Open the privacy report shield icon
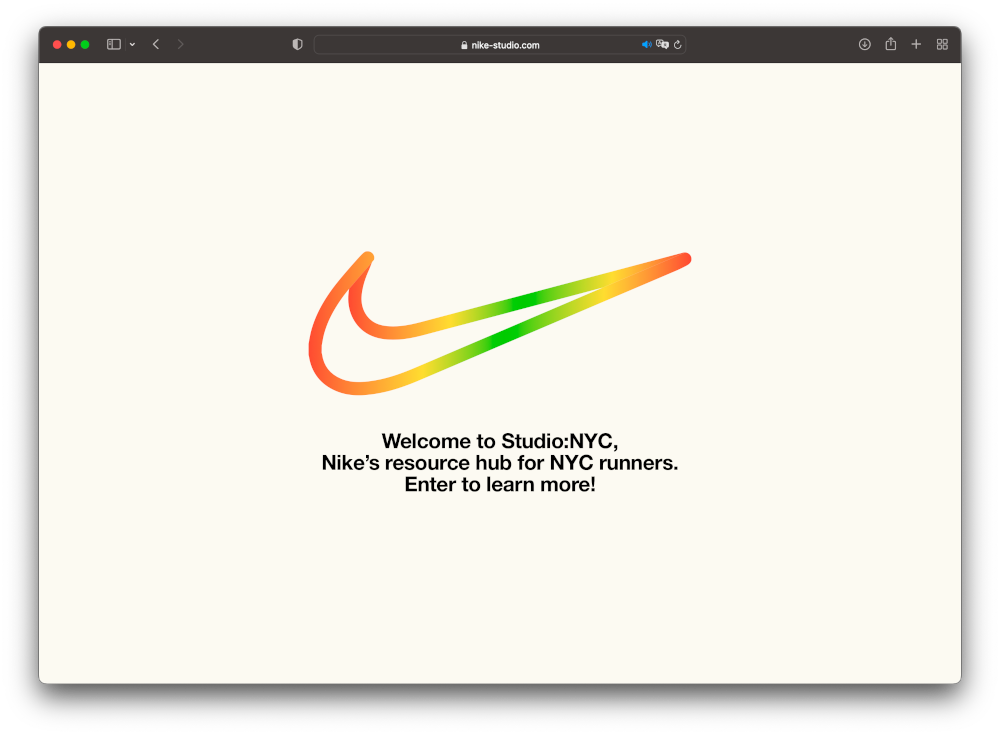 coord(297,45)
